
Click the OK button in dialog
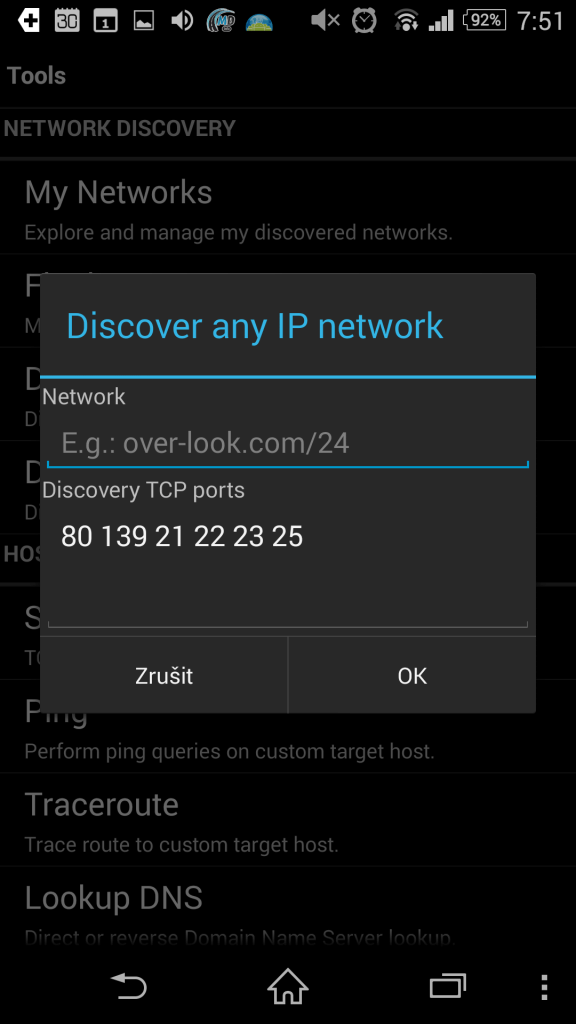coord(412,675)
